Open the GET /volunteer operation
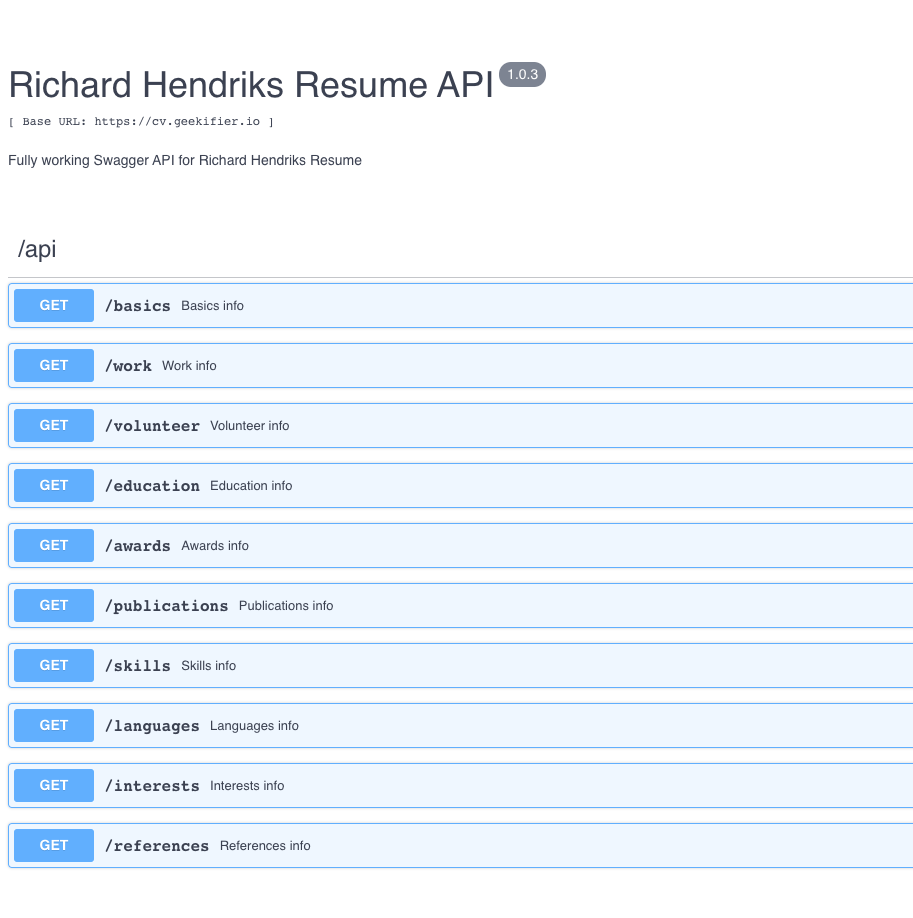Image resolution: width=913 pixels, height=918 pixels. coord(460,426)
